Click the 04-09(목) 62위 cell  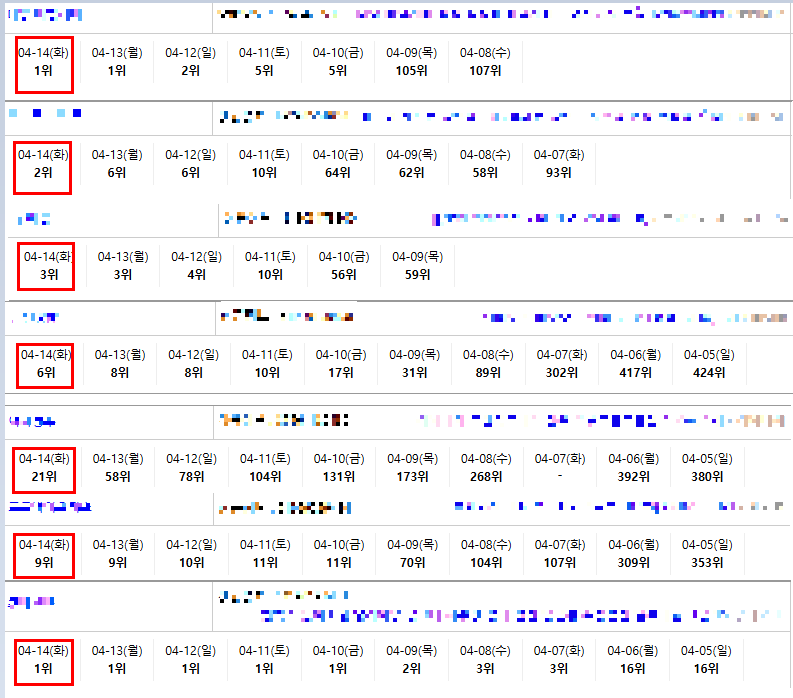411,164
